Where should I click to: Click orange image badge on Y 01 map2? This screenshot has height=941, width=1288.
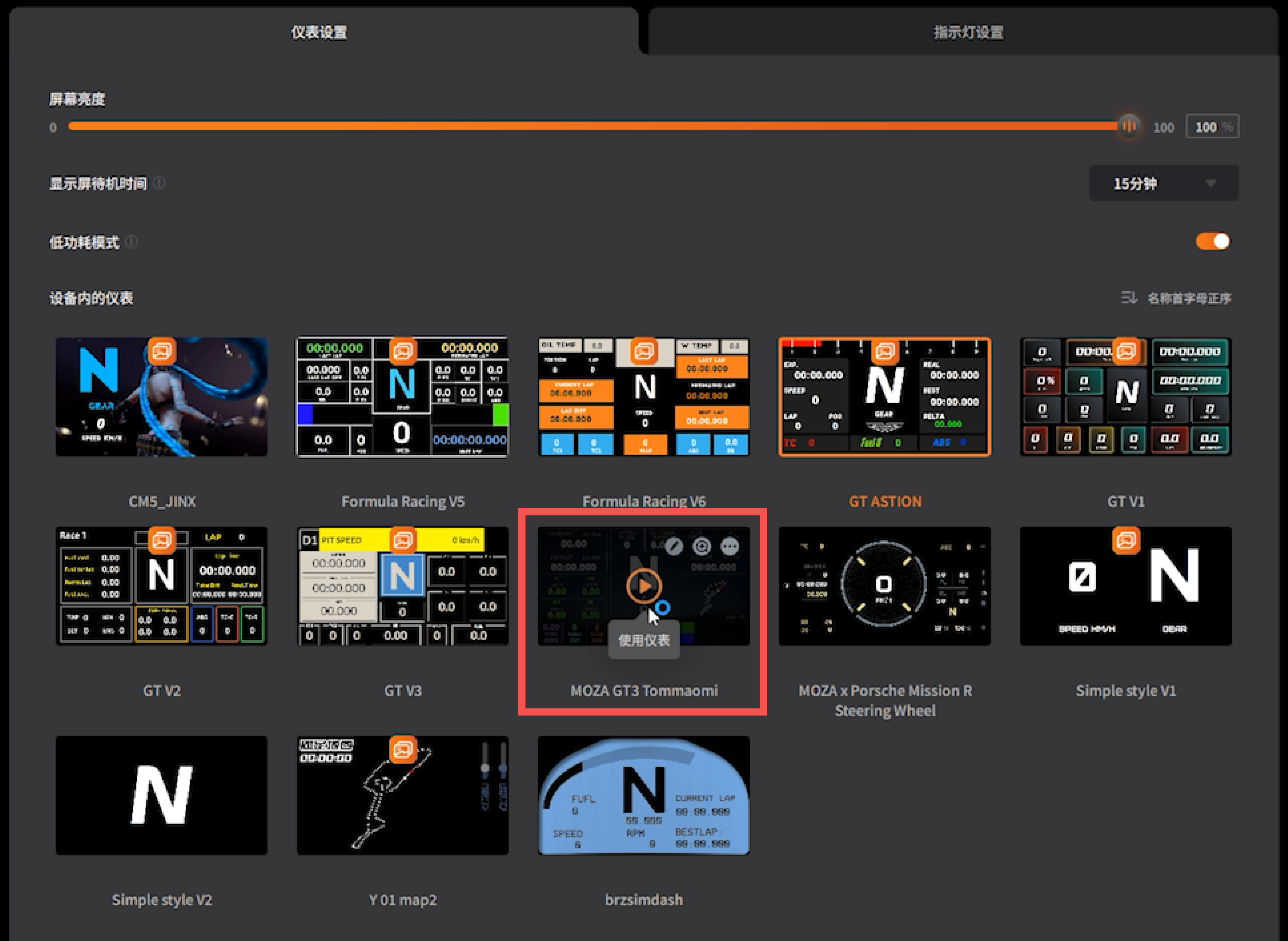[403, 750]
